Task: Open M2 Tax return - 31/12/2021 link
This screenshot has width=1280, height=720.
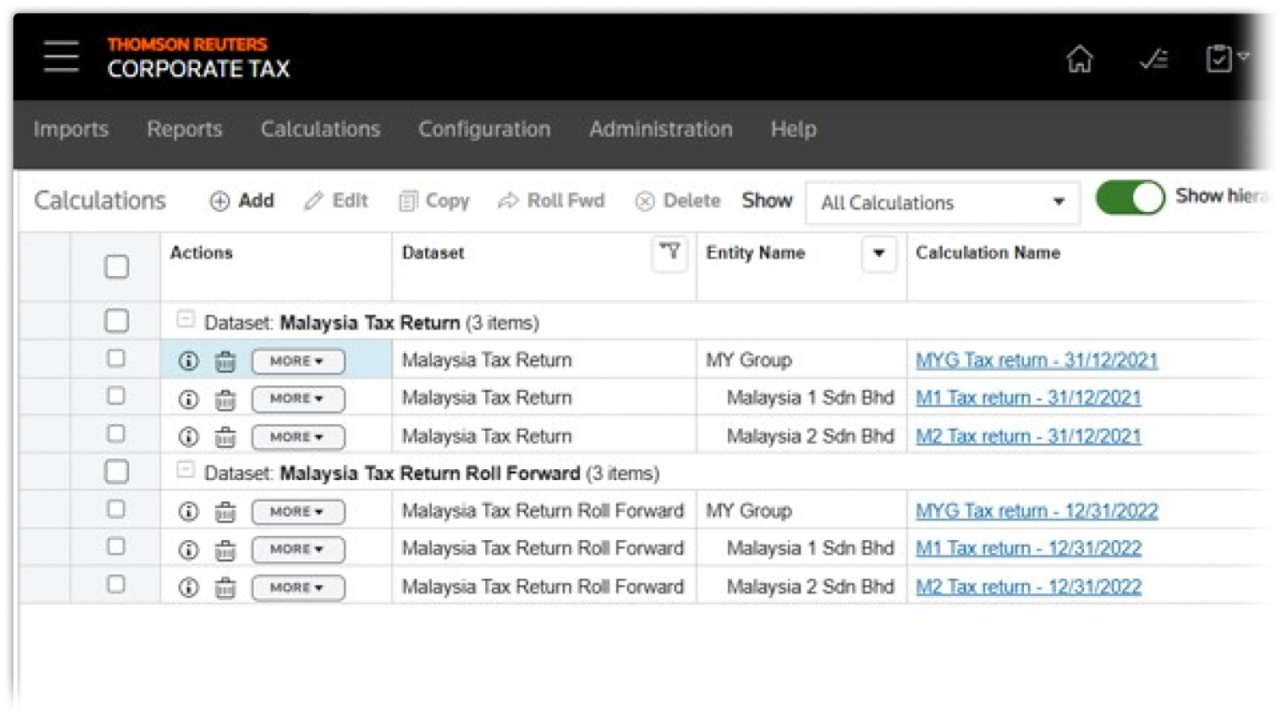Action: 1028,436
